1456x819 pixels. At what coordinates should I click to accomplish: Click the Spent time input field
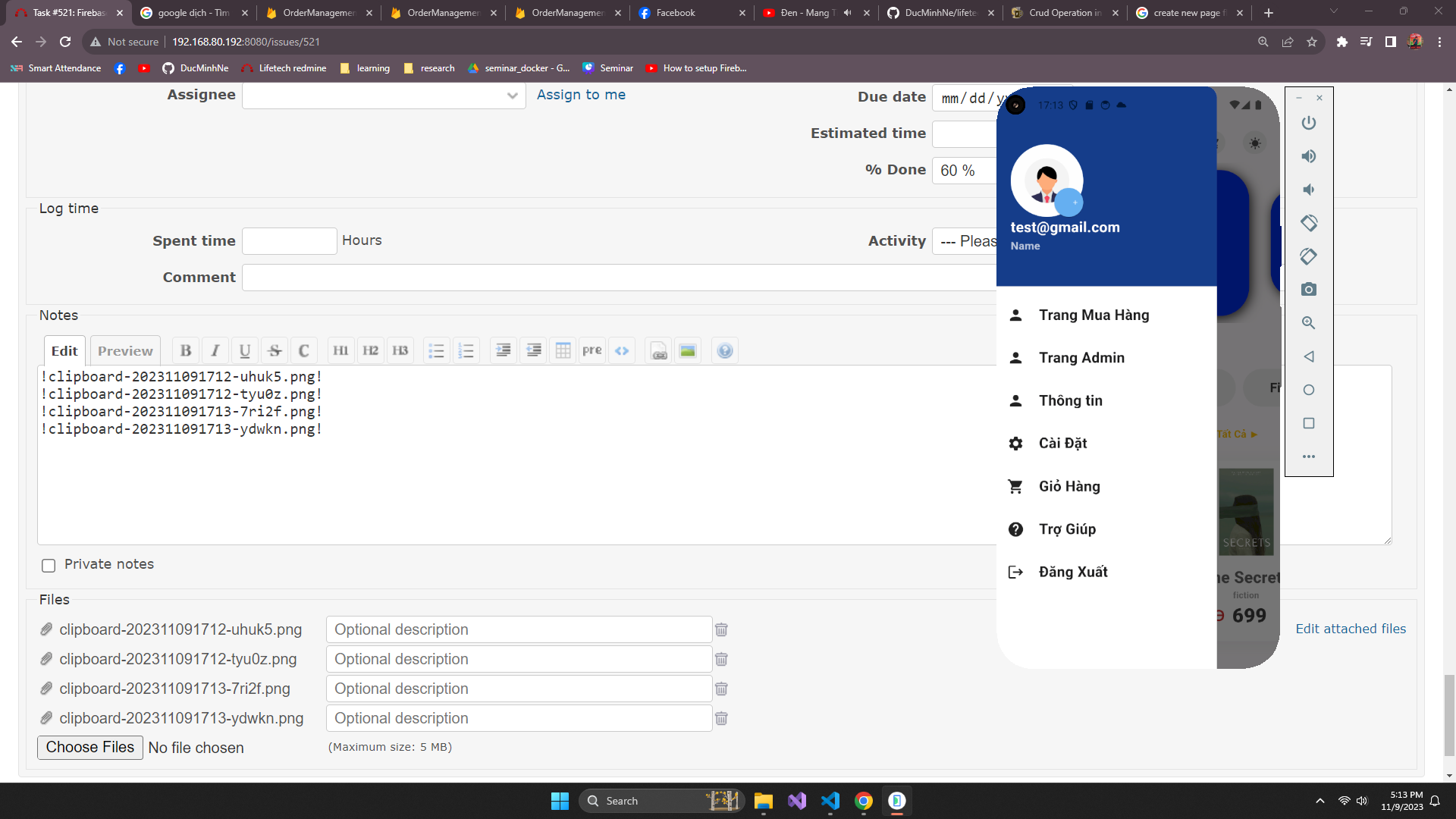[x=289, y=241]
